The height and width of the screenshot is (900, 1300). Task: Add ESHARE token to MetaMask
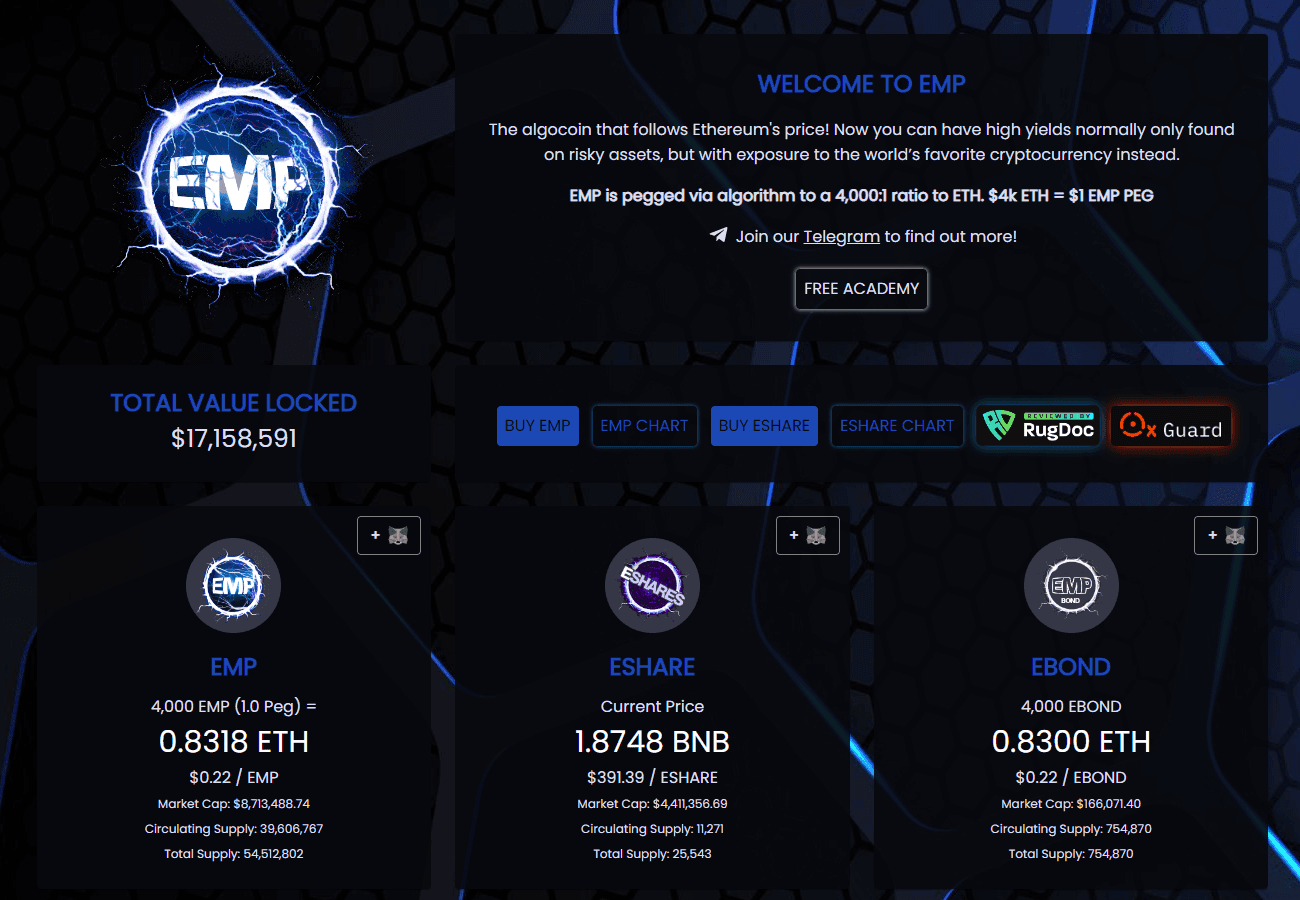(x=808, y=535)
